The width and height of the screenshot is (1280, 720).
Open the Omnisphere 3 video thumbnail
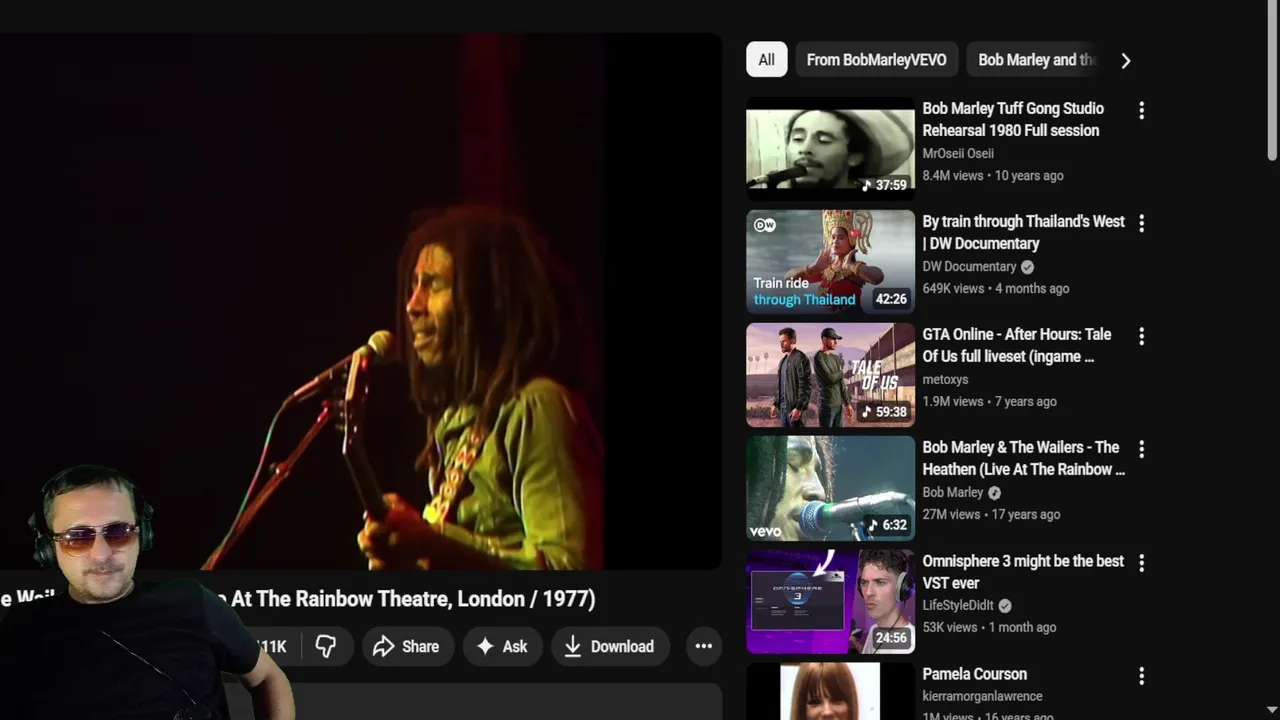click(830, 601)
